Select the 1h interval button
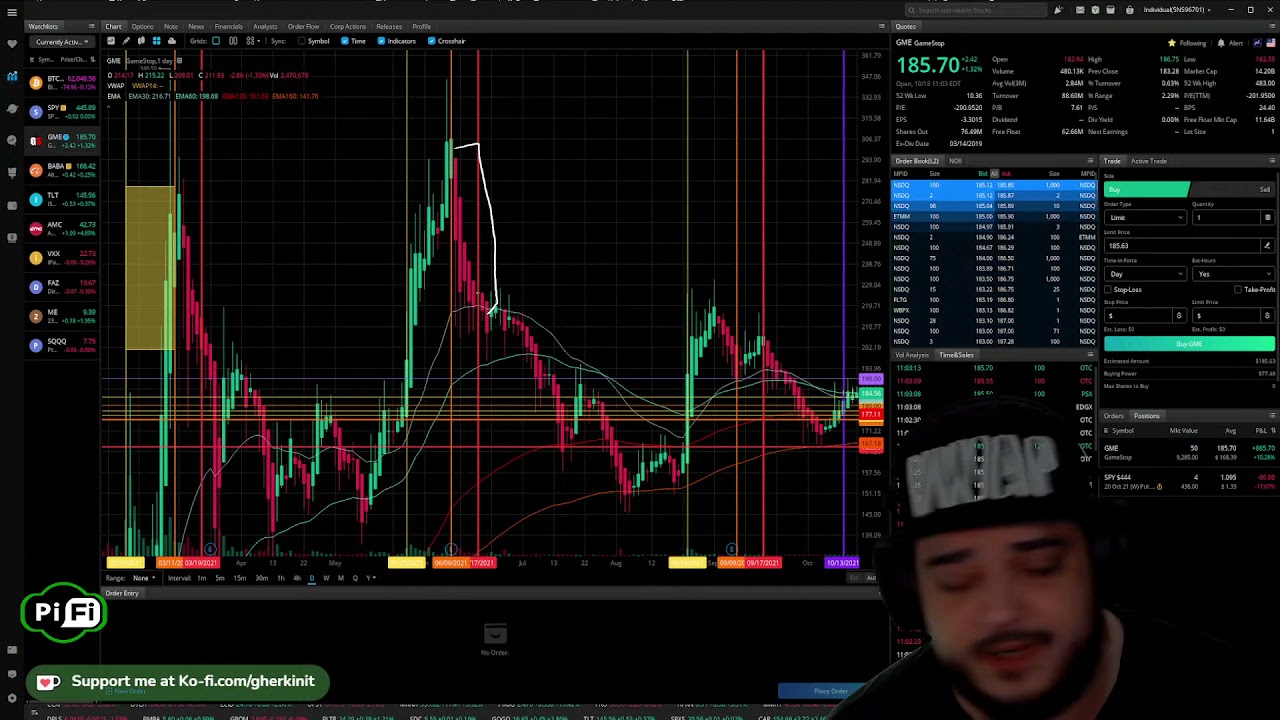Screen dimensions: 1280x720 click(280, 578)
